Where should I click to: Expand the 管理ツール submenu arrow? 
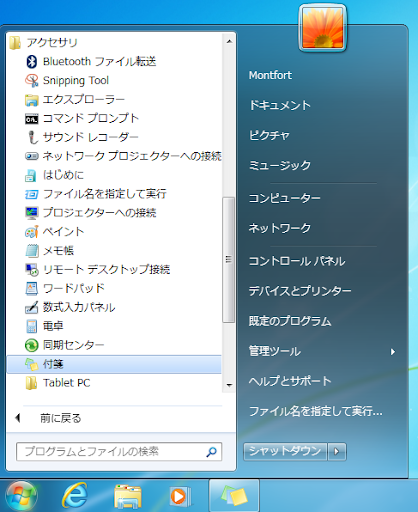393,352
